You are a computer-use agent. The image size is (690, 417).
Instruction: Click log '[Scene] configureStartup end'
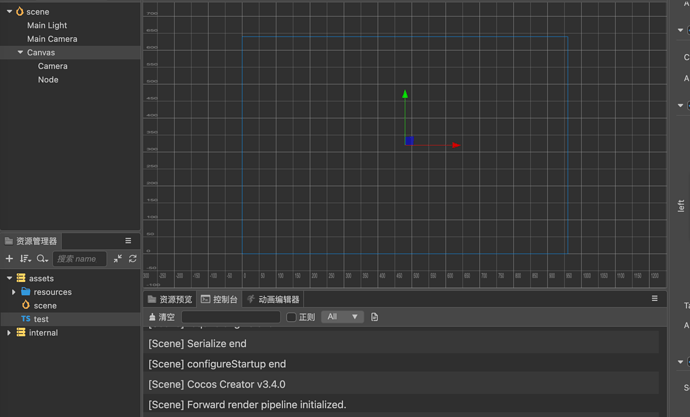coord(401,364)
